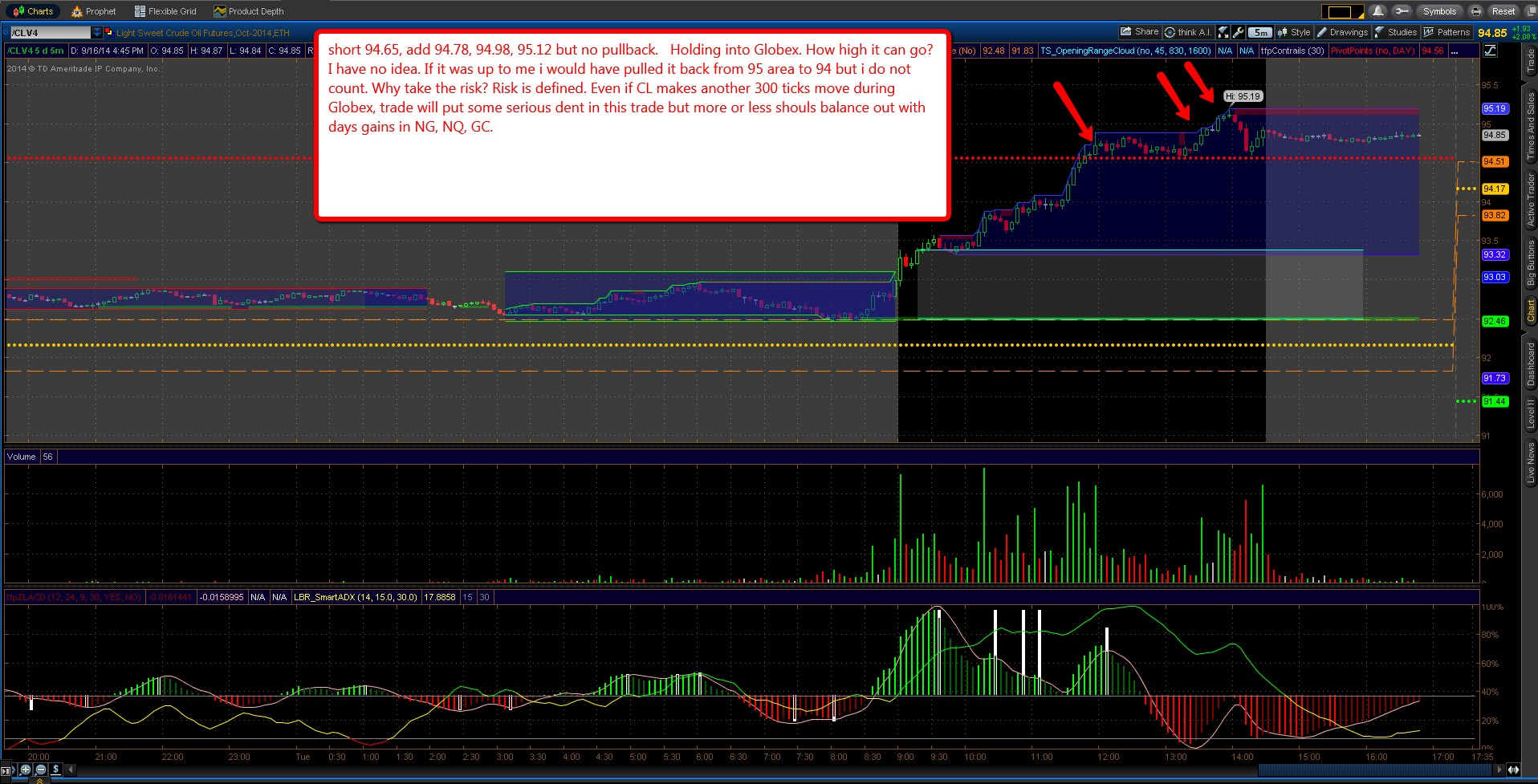Open chart settings wrench icon
Image resolution: width=1538 pixels, height=784 pixels.
(1238, 32)
